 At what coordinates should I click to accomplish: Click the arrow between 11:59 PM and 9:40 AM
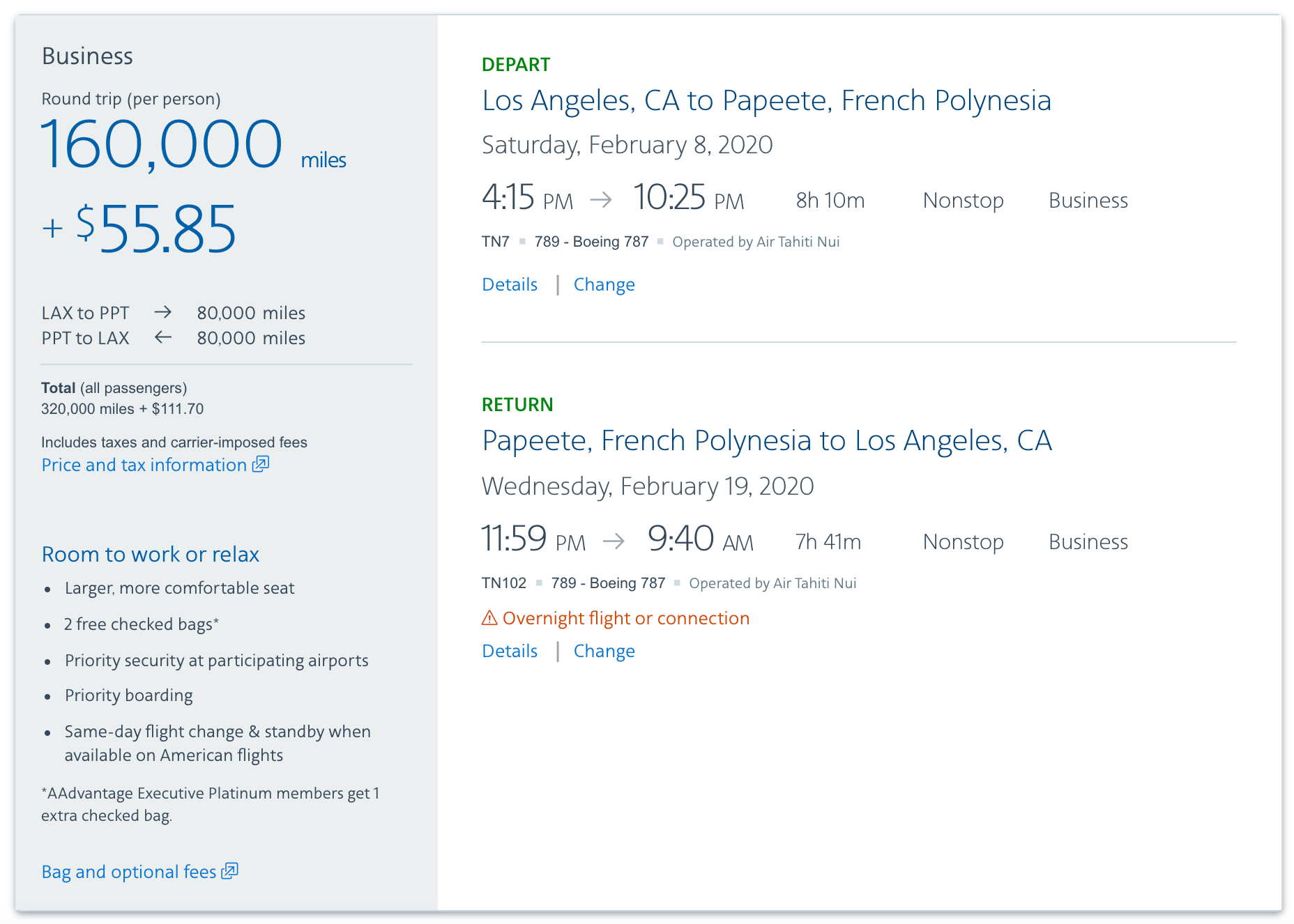click(614, 541)
